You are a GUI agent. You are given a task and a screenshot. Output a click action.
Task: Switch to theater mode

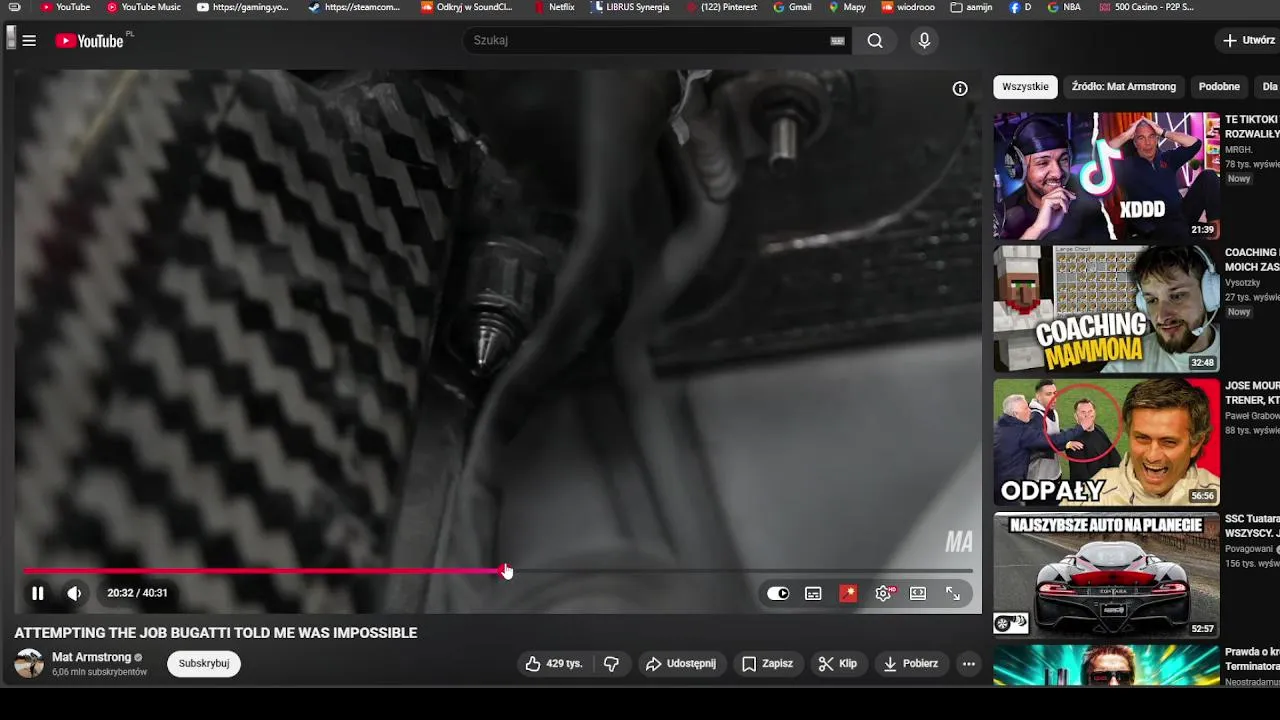918,593
